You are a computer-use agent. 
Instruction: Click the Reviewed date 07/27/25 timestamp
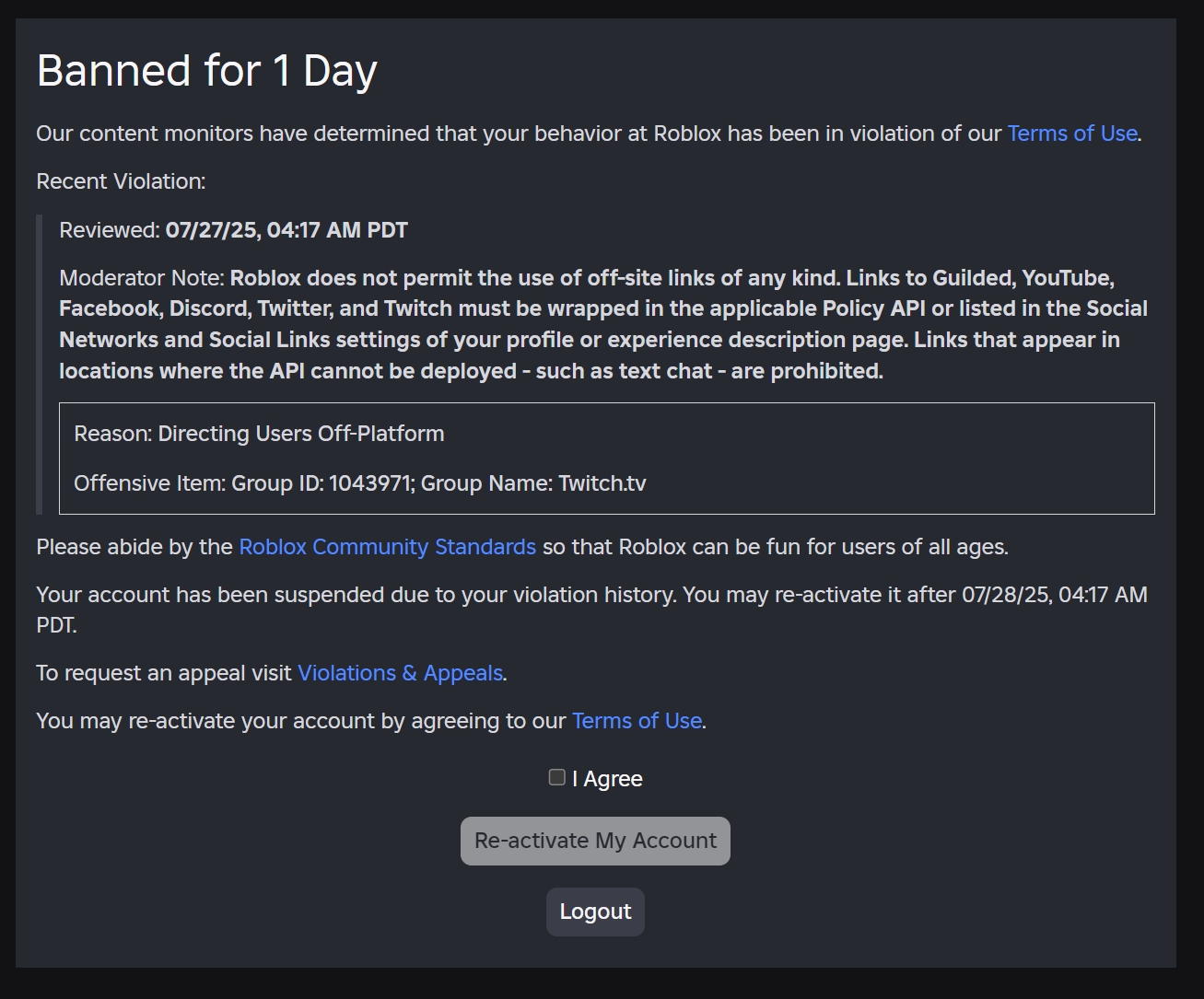286,230
